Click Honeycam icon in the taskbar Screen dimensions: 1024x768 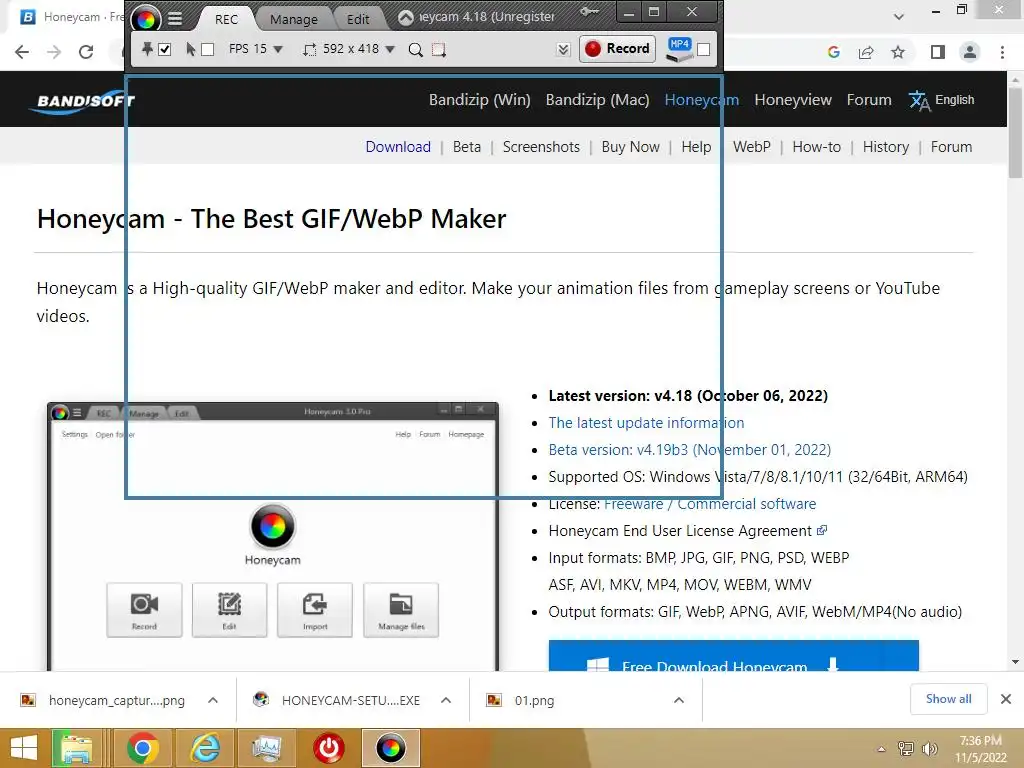click(391, 748)
